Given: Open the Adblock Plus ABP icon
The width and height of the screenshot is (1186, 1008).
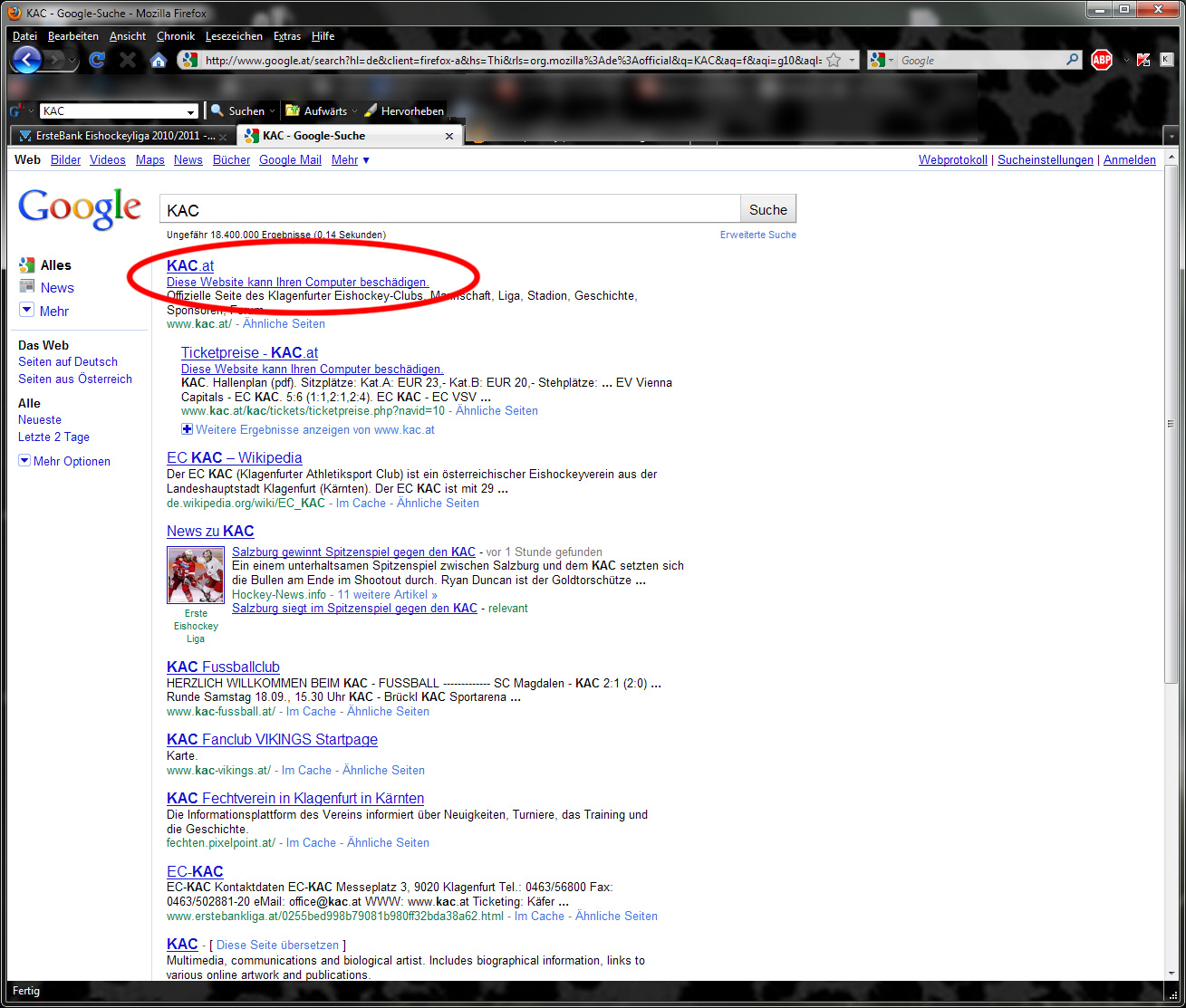Looking at the screenshot, I should point(1102,60).
